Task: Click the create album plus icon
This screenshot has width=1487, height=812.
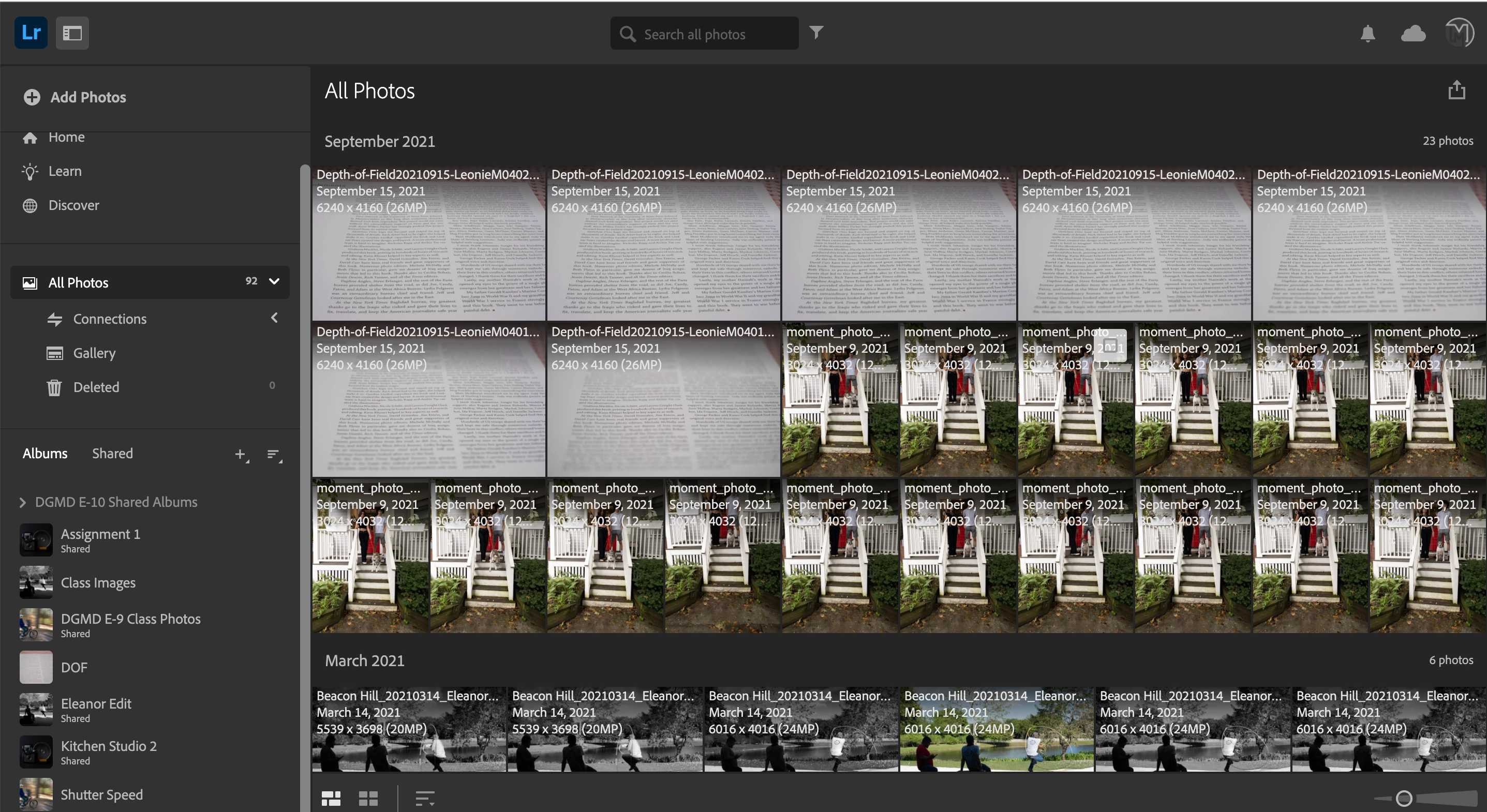Action: (x=241, y=455)
